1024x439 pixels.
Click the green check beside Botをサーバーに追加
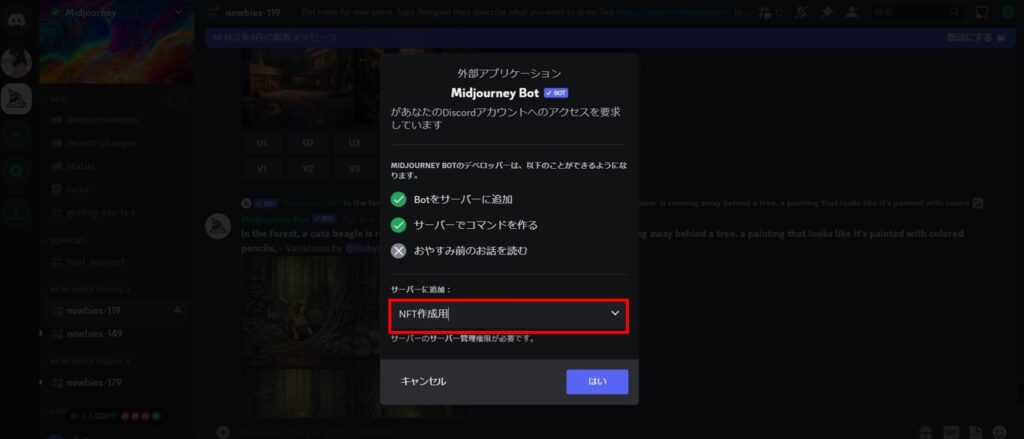(x=398, y=199)
